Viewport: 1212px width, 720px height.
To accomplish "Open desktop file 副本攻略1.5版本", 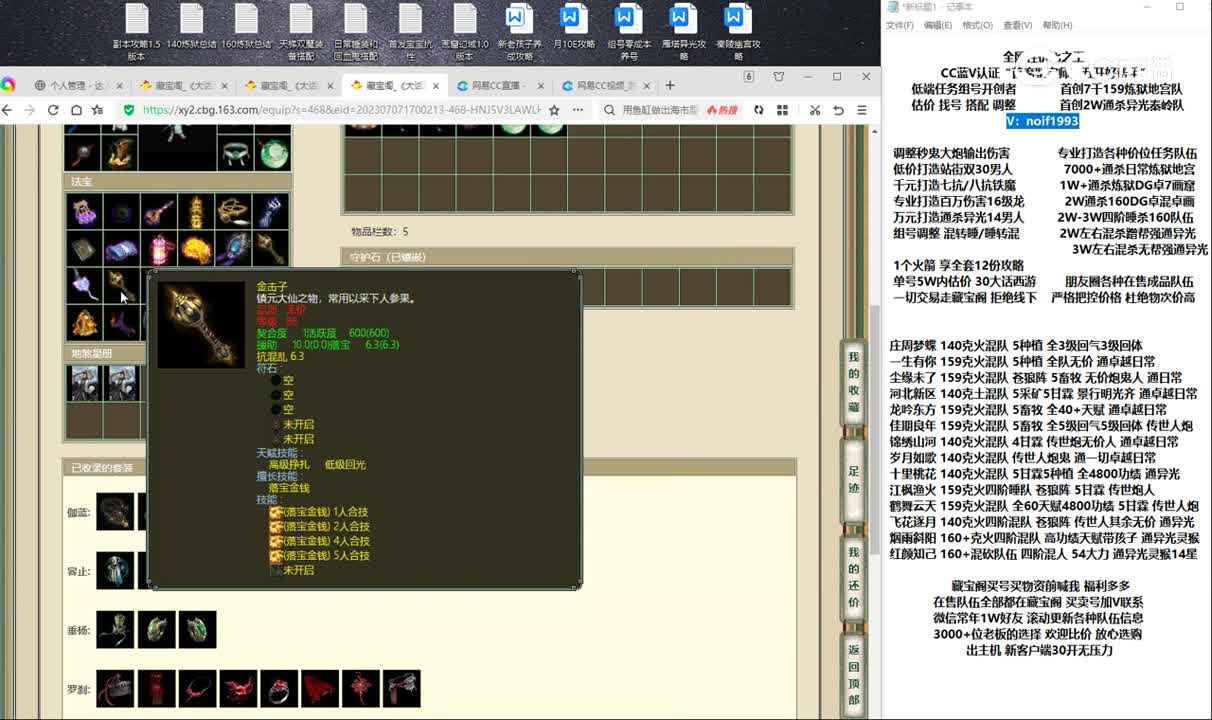I will (137, 31).
